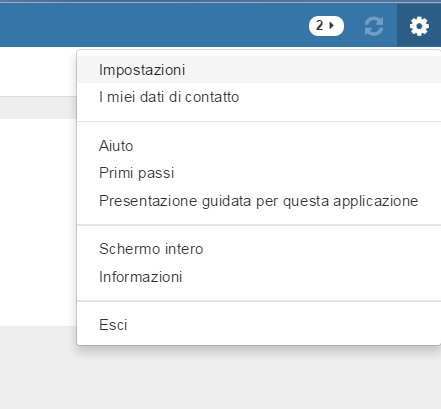Collapse the dropdown using the highlighted gear button
This screenshot has width=441, height=409.
click(x=419, y=26)
